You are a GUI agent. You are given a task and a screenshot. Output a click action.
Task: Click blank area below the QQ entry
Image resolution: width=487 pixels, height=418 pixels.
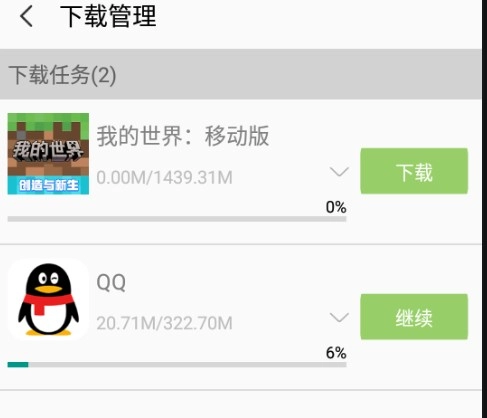241,404
